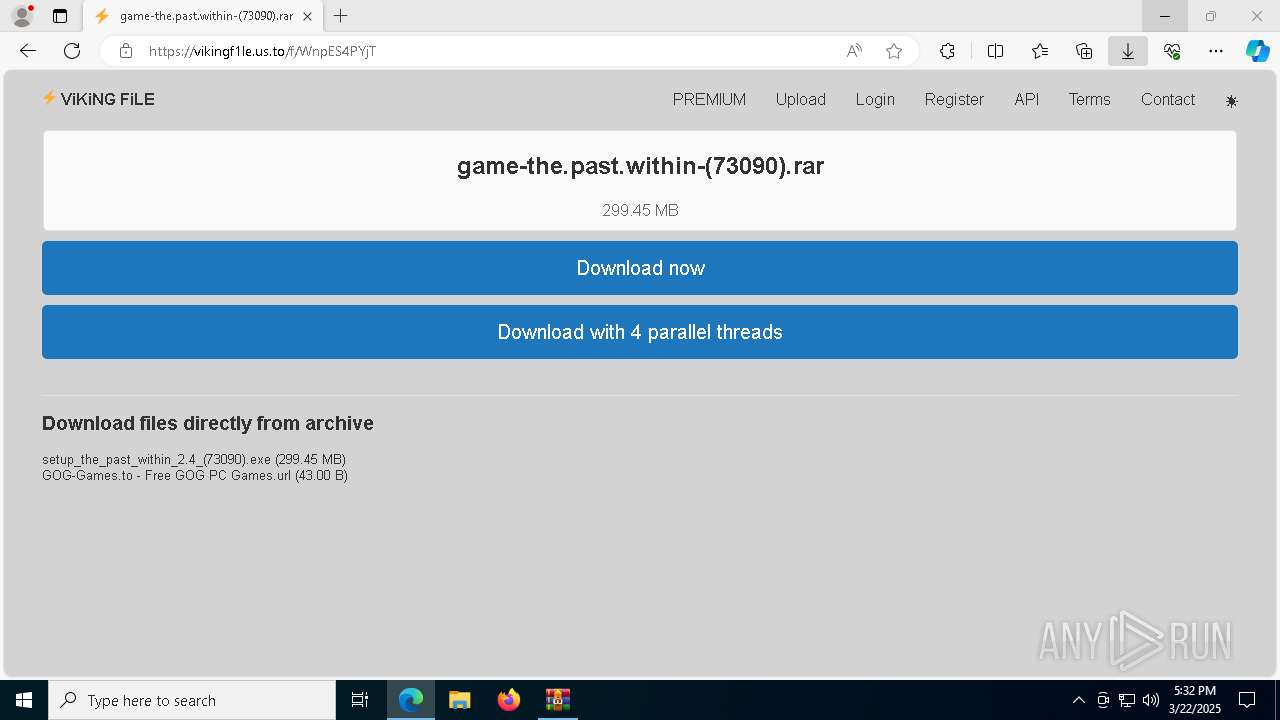Open the Register page
This screenshot has height=720, width=1280.
(x=954, y=99)
